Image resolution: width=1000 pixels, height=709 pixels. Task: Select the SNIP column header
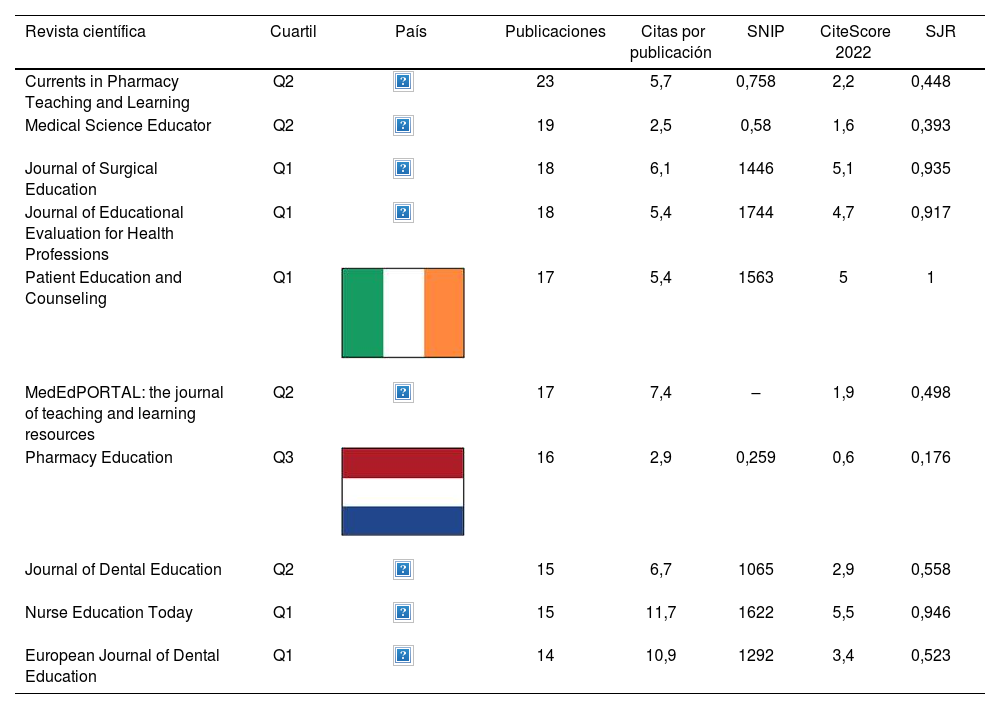766,31
